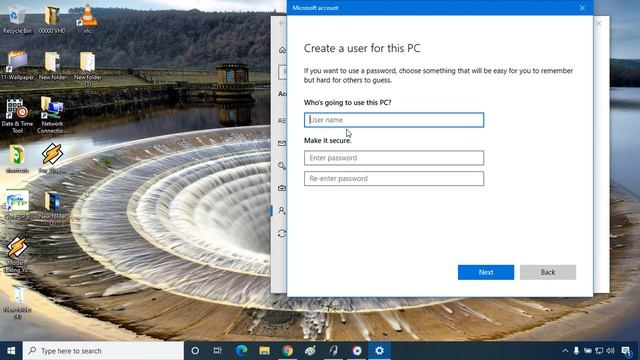Open the Recycle Bin desktop icon
640x360 pixels.
pyautogui.click(x=17, y=18)
